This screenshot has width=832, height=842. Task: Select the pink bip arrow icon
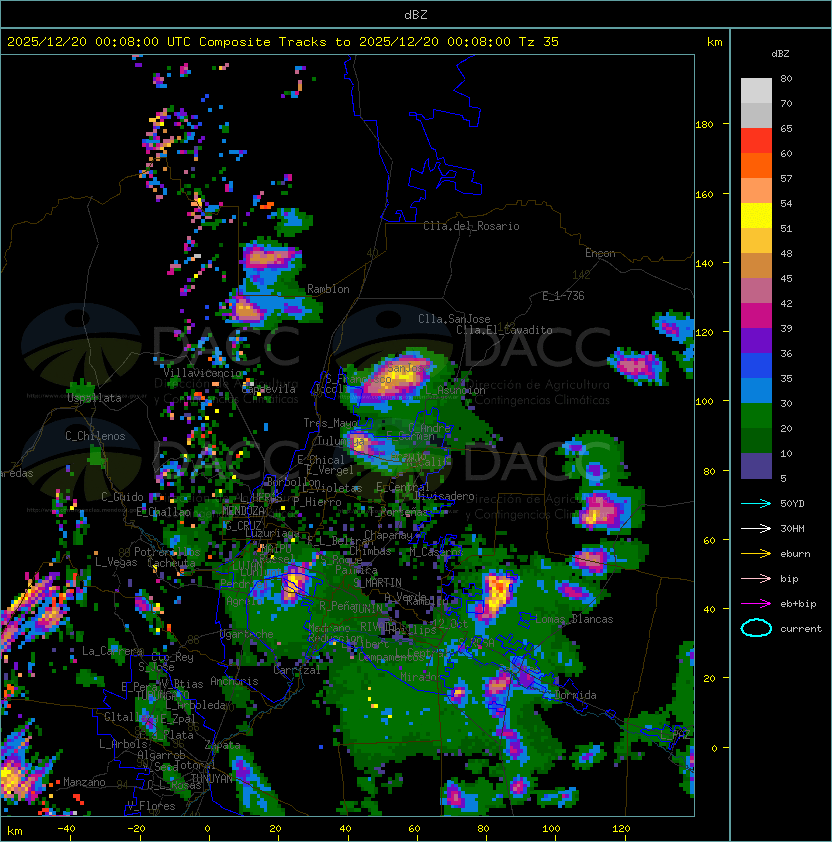click(x=756, y=578)
